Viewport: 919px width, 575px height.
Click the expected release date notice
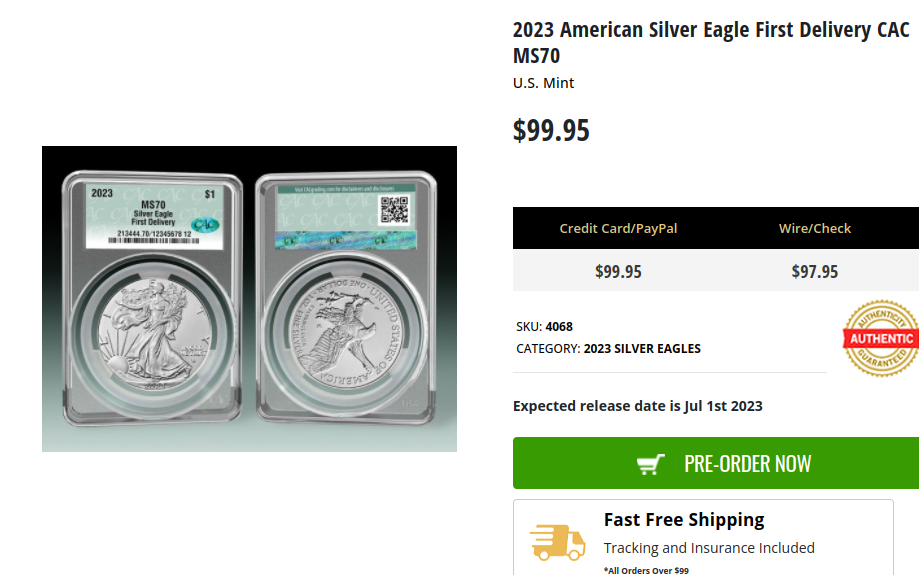(x=637, y=406)
